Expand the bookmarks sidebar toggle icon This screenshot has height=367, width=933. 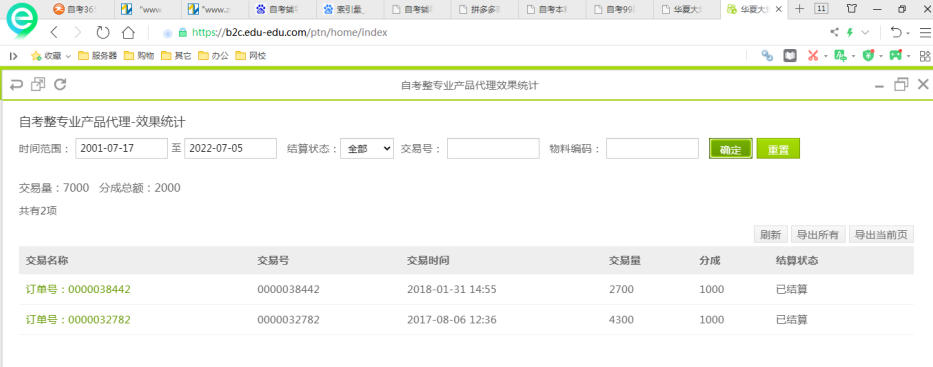pyautogui.click(x=13, y=56)
